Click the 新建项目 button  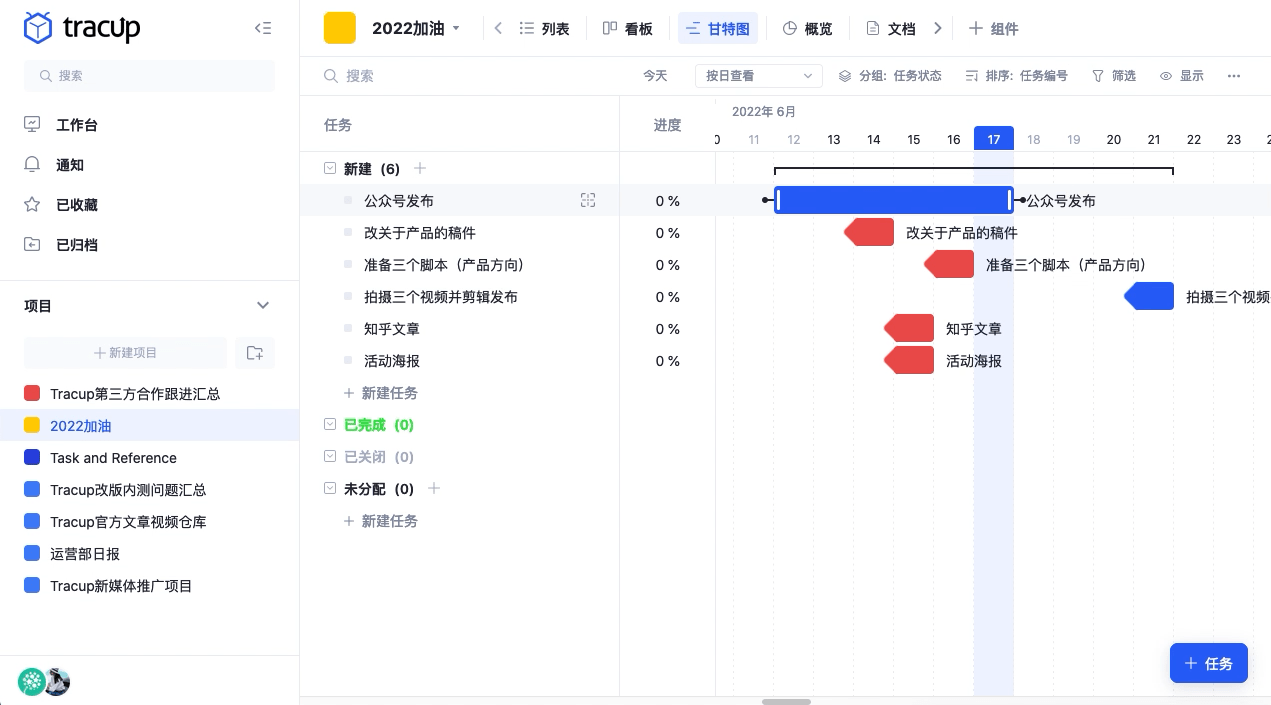125,353
